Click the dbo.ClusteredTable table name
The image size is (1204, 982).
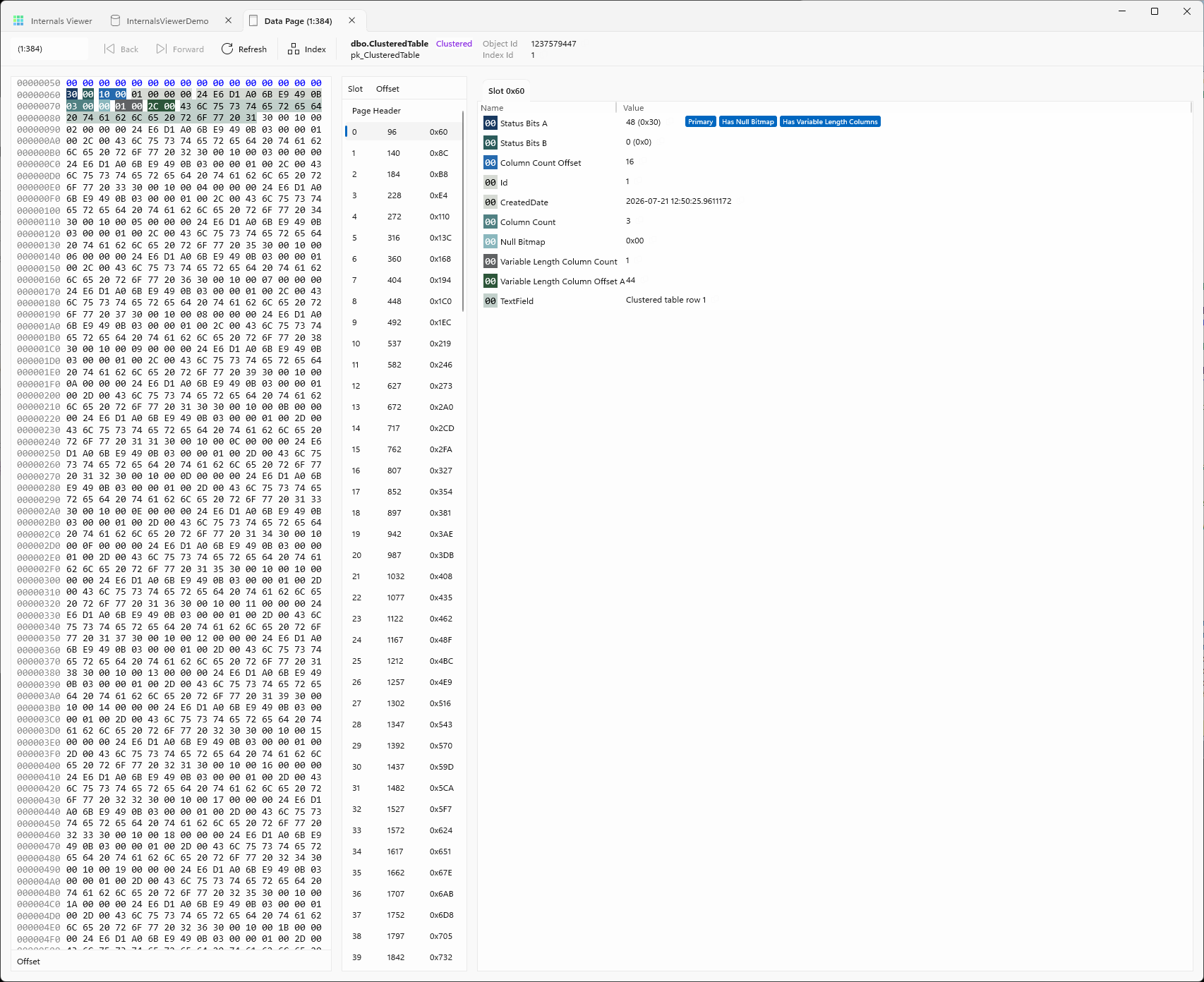point(390,44)
